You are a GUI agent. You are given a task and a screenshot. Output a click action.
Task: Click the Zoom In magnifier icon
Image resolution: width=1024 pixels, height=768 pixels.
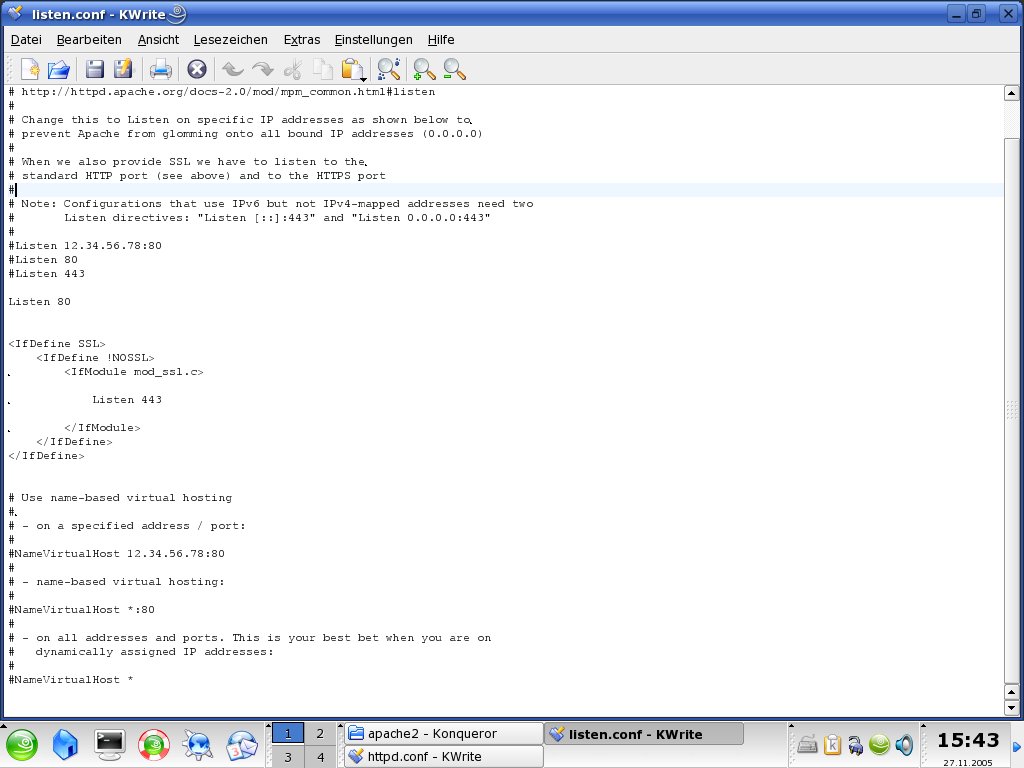tap(424, 69)
